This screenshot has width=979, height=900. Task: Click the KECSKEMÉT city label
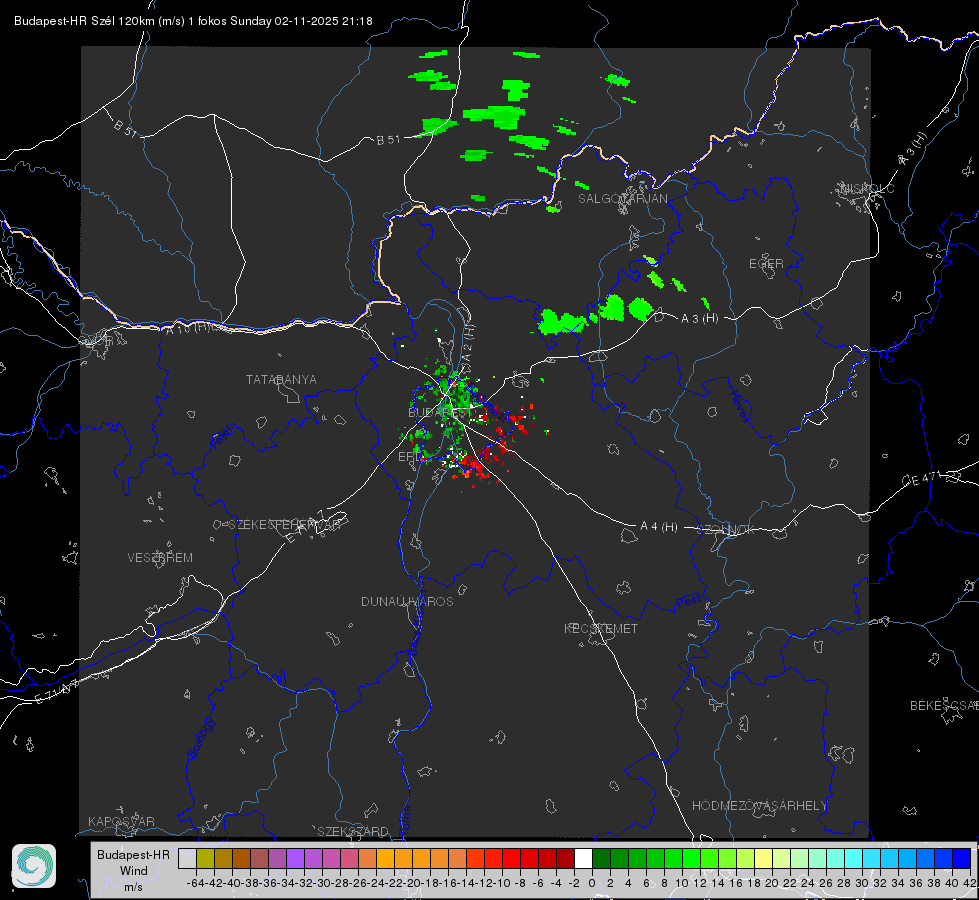(x=601, y=628)
